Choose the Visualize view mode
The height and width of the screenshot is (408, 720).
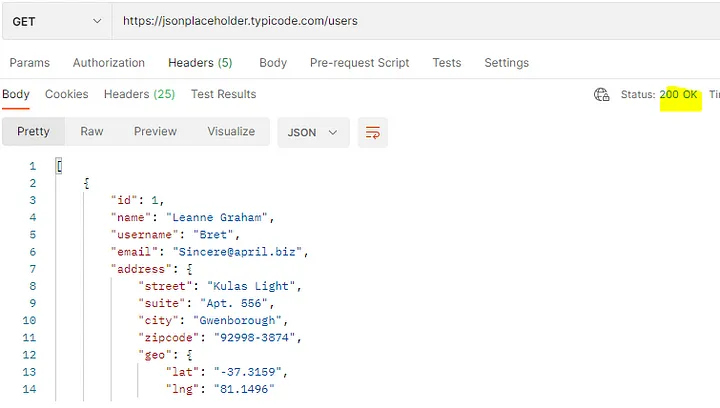tap(231, 131)
